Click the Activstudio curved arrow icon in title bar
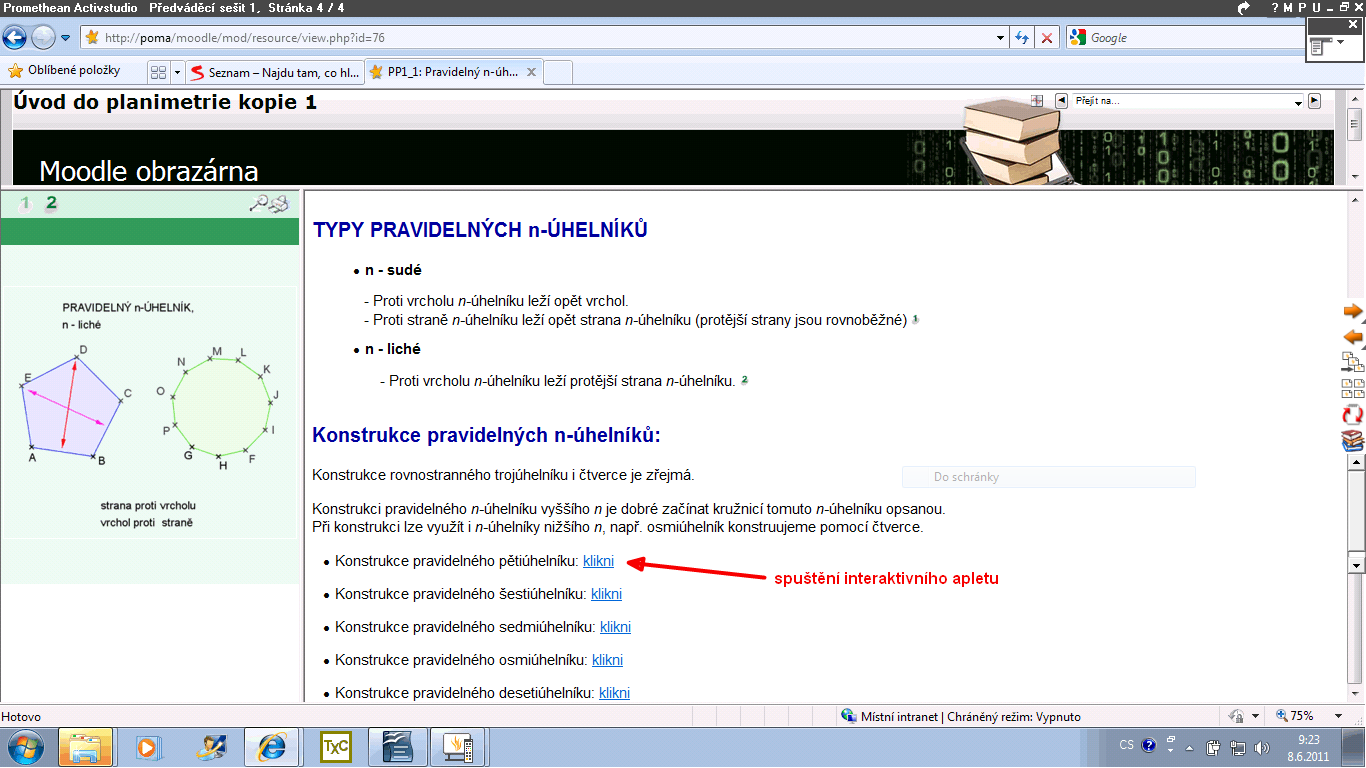 click(x=1244, y=7)
